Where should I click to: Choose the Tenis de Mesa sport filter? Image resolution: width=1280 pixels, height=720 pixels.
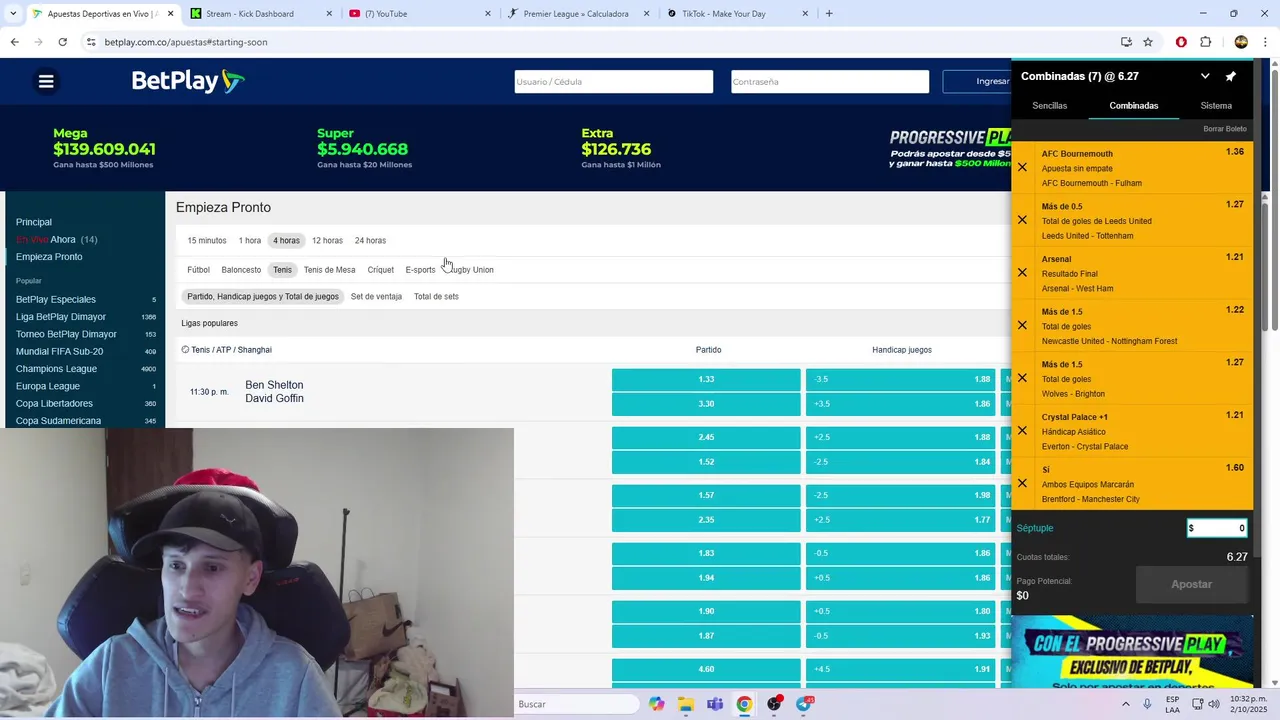click(329, 270)
